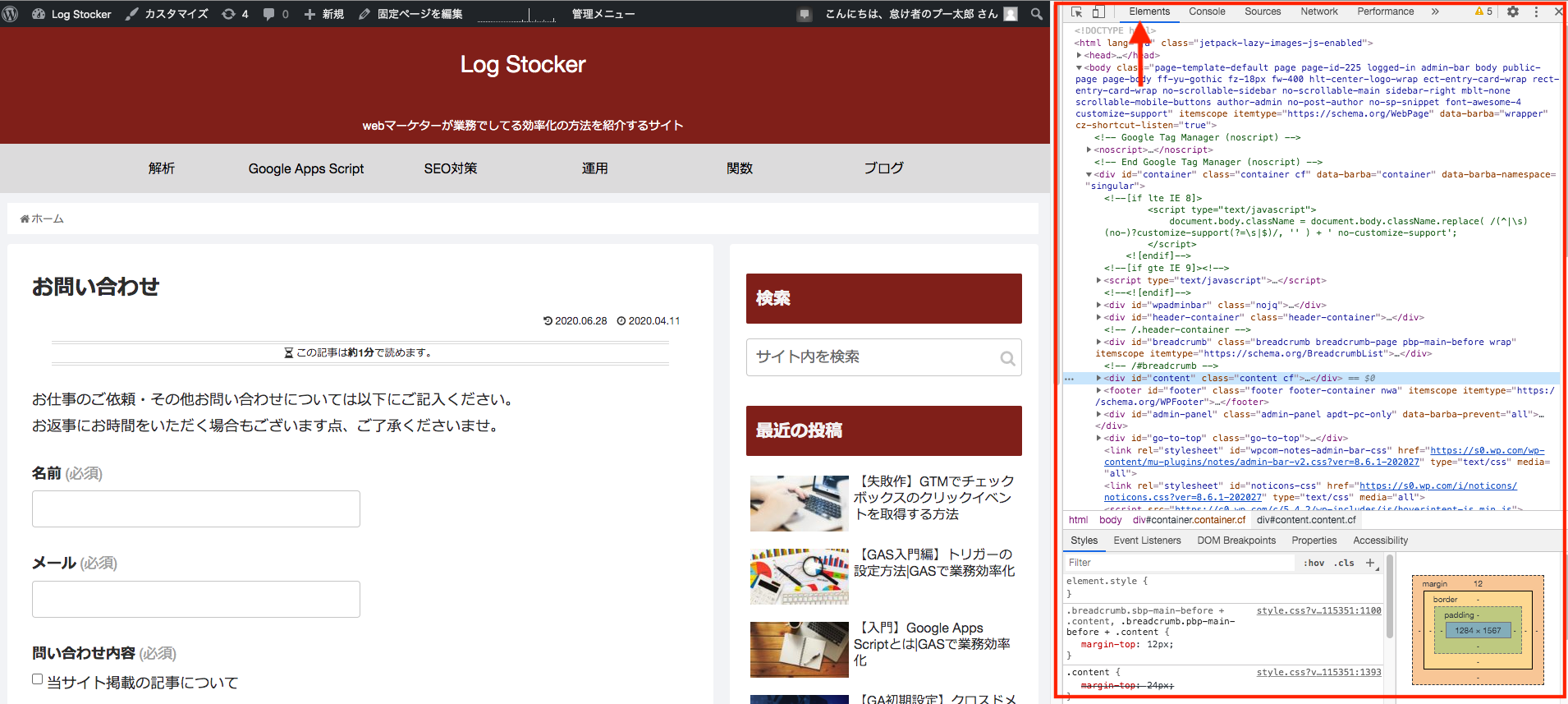
Task: Toggle the DevTools device toolbar icon
Action: 1098,12
